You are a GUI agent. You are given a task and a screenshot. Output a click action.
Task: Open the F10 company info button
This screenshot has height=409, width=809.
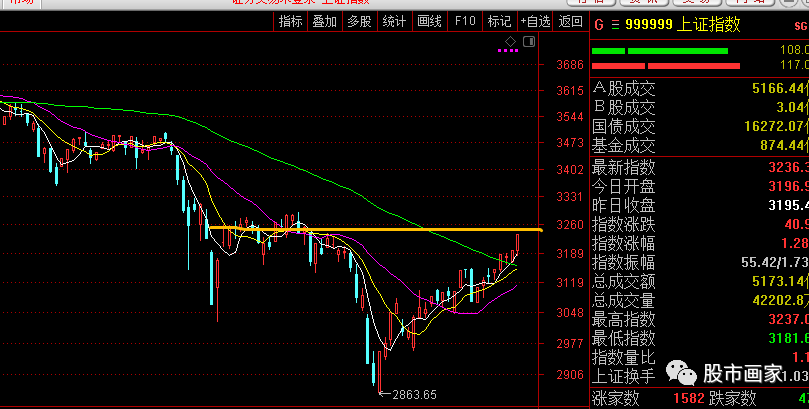pyautogui.click(x=465, y=21)
